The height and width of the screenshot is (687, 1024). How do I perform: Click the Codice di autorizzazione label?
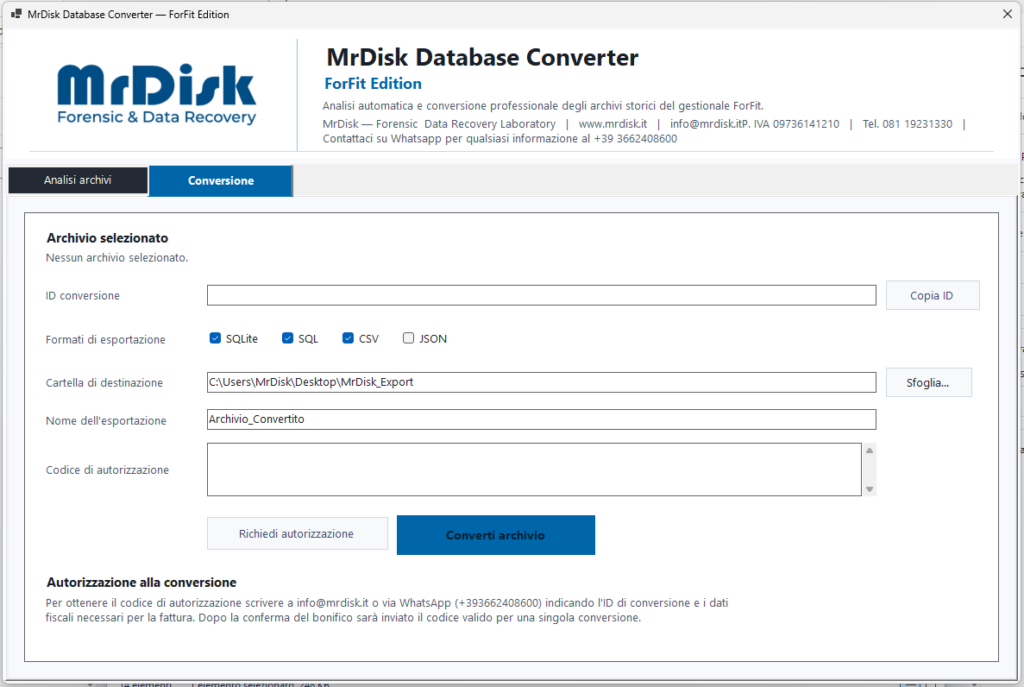pos(107,470)
